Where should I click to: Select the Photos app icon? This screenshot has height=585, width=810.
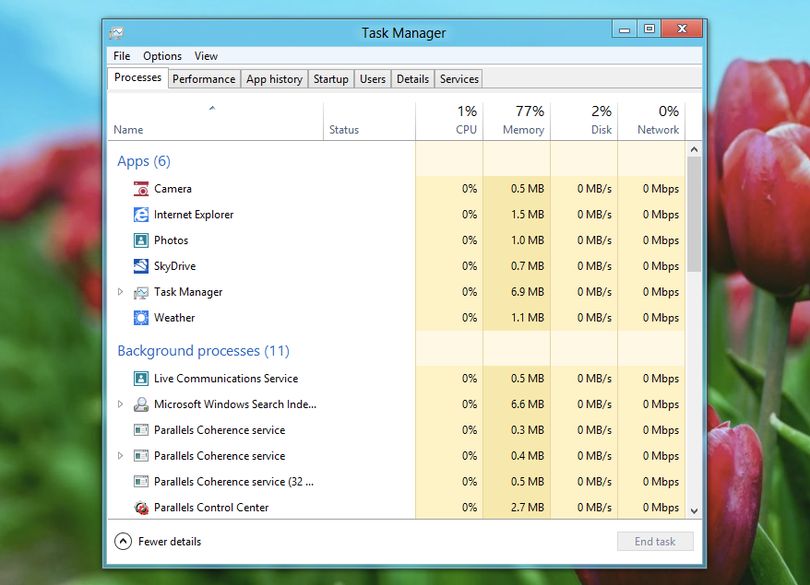click(x=141, y=240)
